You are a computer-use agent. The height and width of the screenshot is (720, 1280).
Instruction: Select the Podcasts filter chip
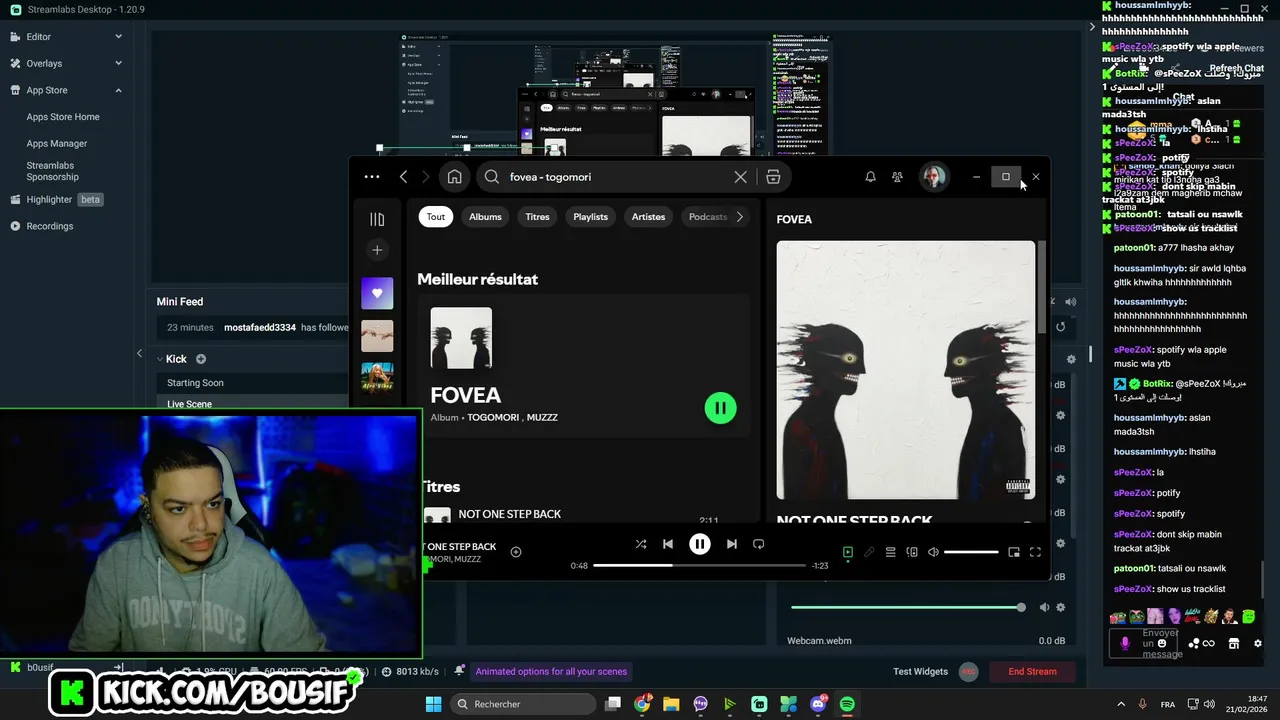pos(707,217)
